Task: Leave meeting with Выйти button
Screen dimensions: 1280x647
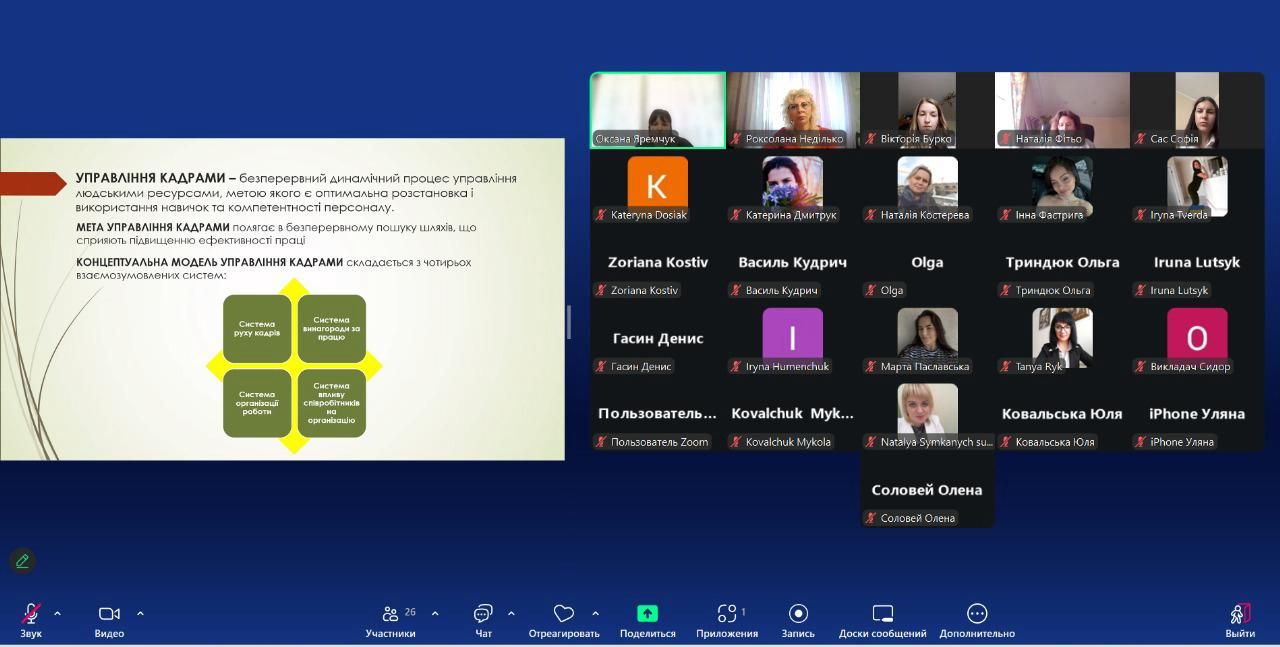Action: 1240,614
